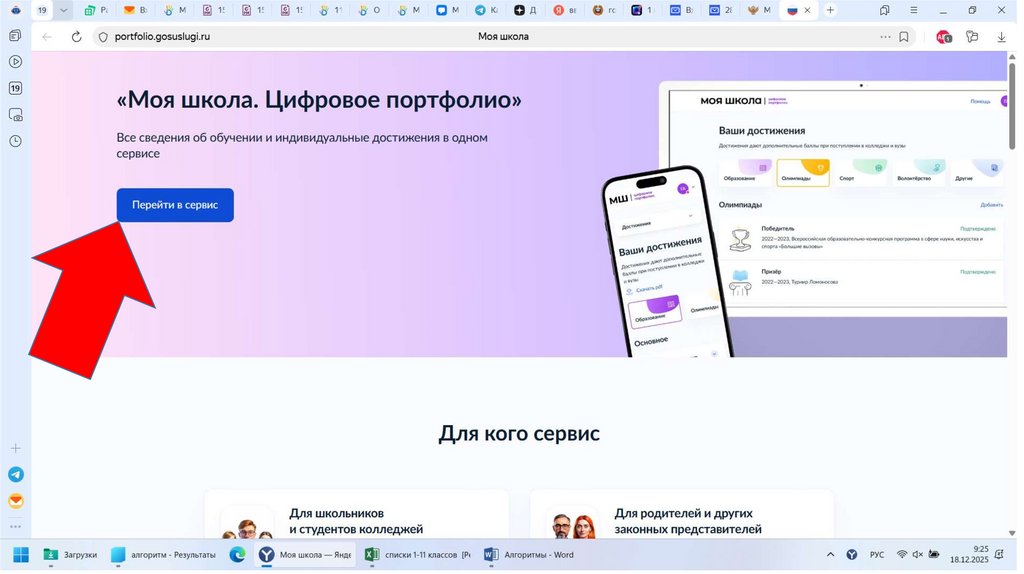Image resolution: width=1024 pixels, height=574 pixels.
Task: Click the «Перейти в сервис» button
Action: pyautogui.click(x=175, y=205)
